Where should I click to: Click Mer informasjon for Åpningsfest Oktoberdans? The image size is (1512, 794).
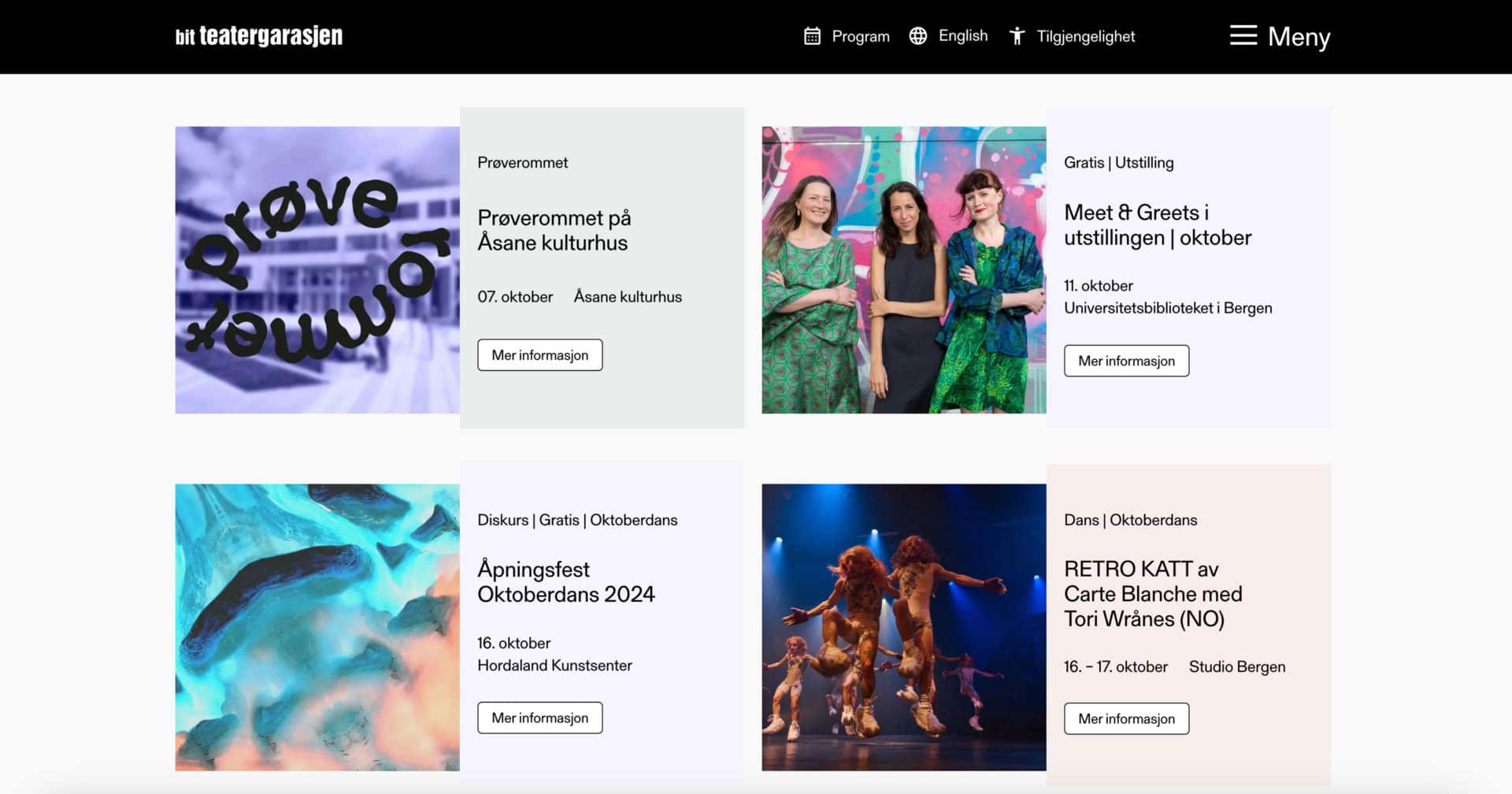pyautogui.click(x=539, y=718)
